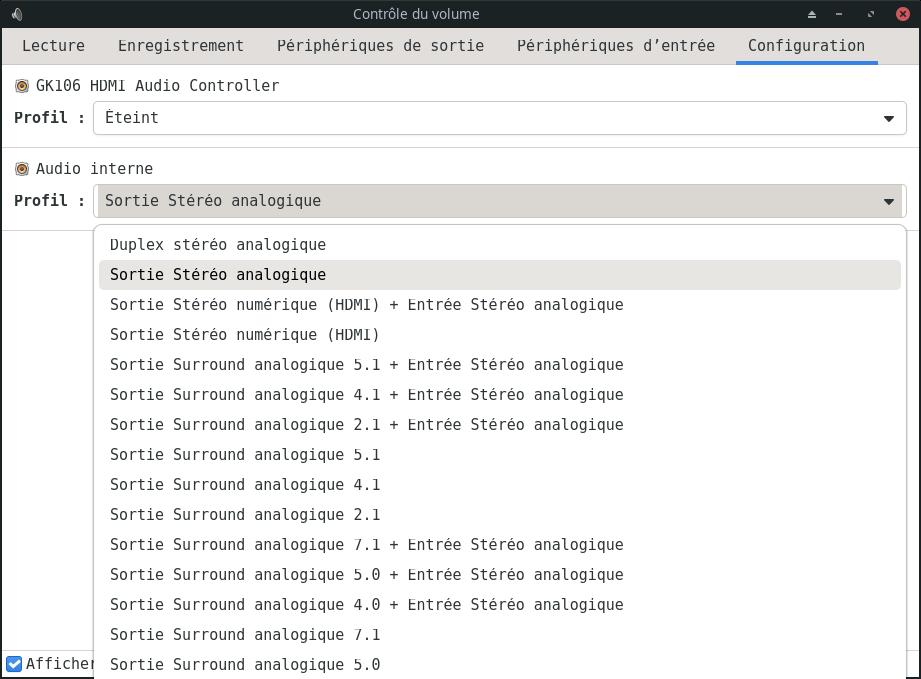
Task: Open the Périphériques de sortie tab
Action: pyautogui.click(x=381, y=46)
